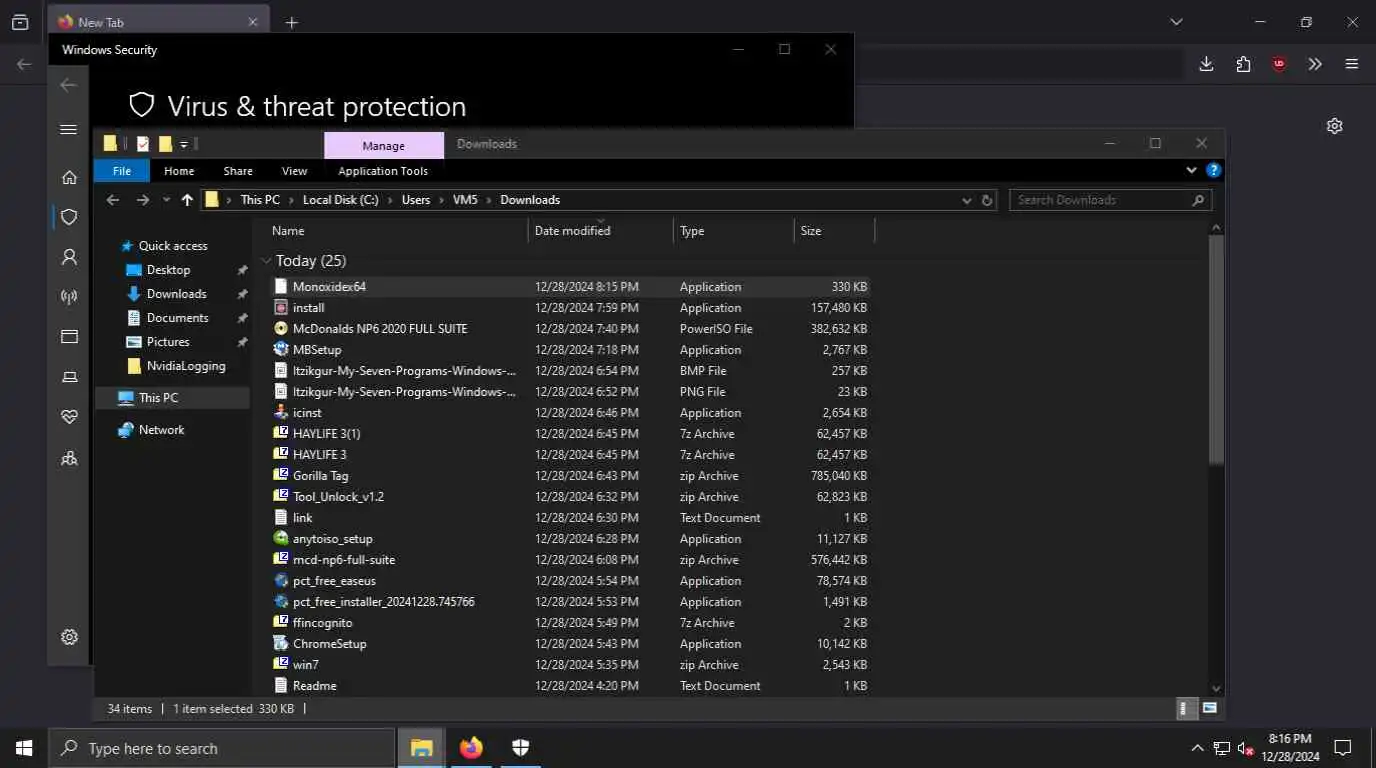Click File Explorer forward arrow
The width and height of the screenshot is (1376, 768).
142,200
